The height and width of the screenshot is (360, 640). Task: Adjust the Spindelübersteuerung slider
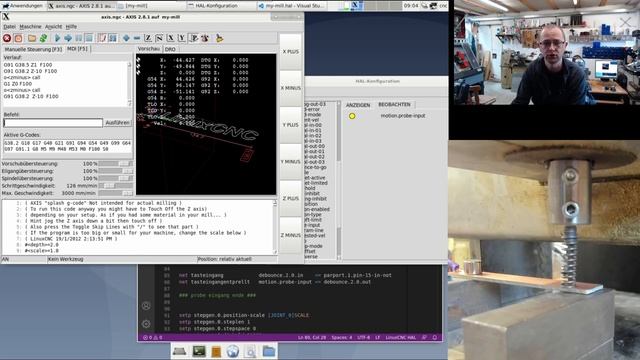(116, 178)
